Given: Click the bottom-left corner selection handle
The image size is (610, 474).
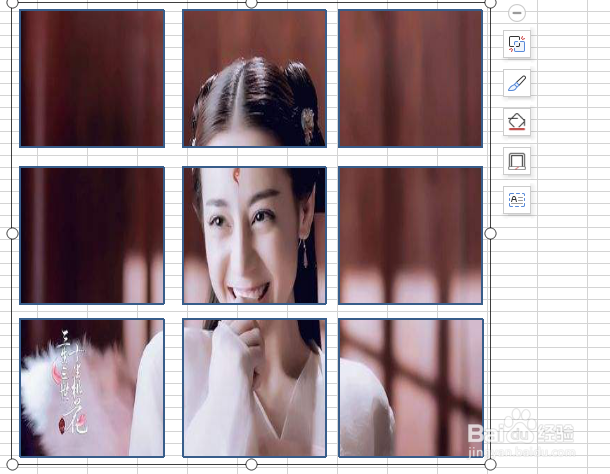Looking at the screenshot, I should 12,464.
